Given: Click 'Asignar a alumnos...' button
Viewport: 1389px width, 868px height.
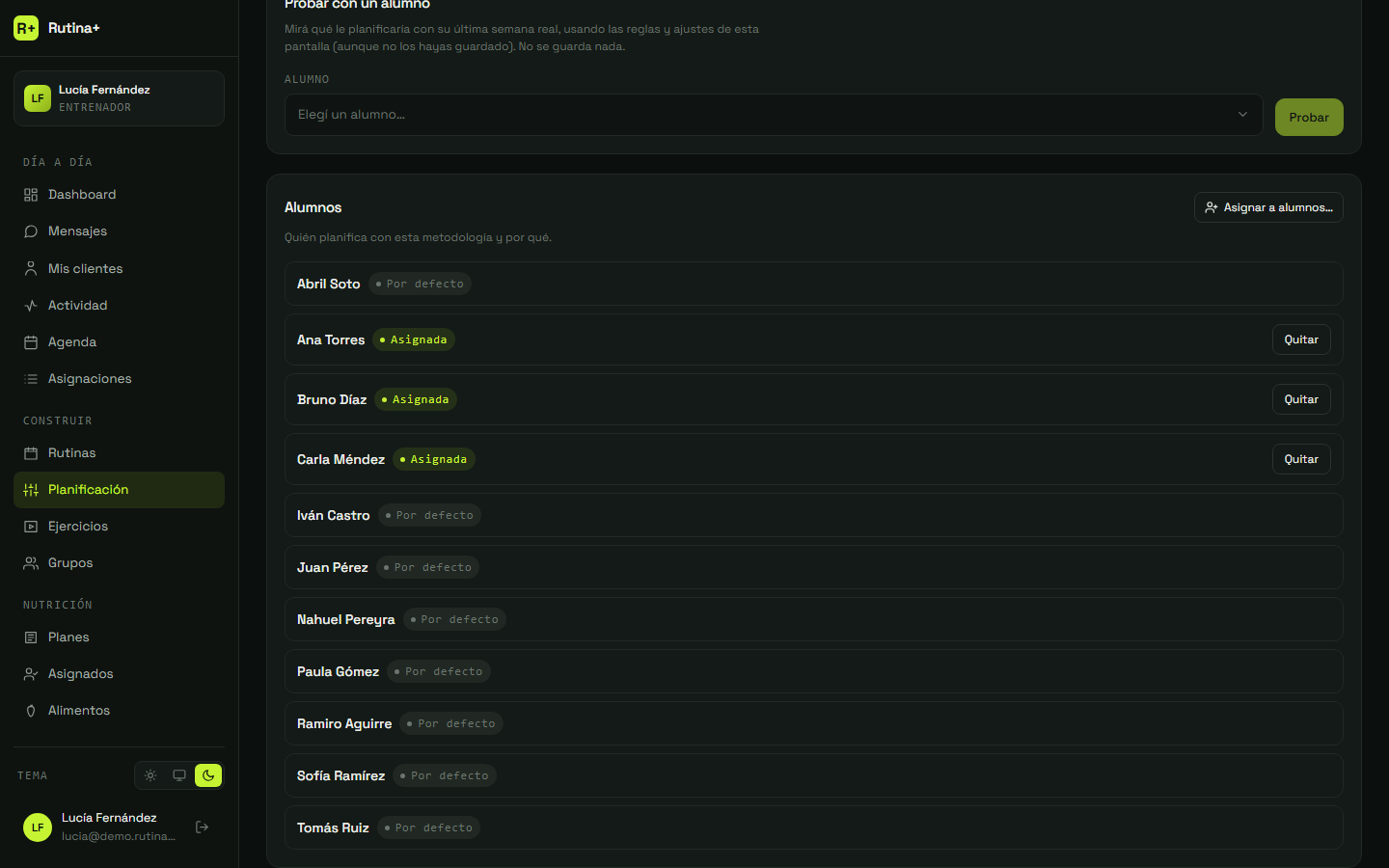Looking at the screenshot, I should (1268, 207).
